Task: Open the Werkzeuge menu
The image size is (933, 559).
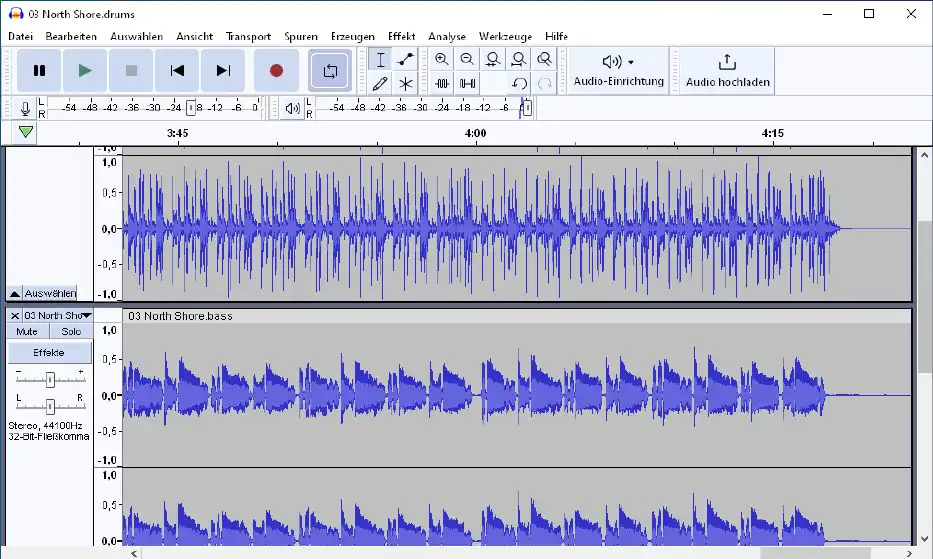Action: click(505, 36)
